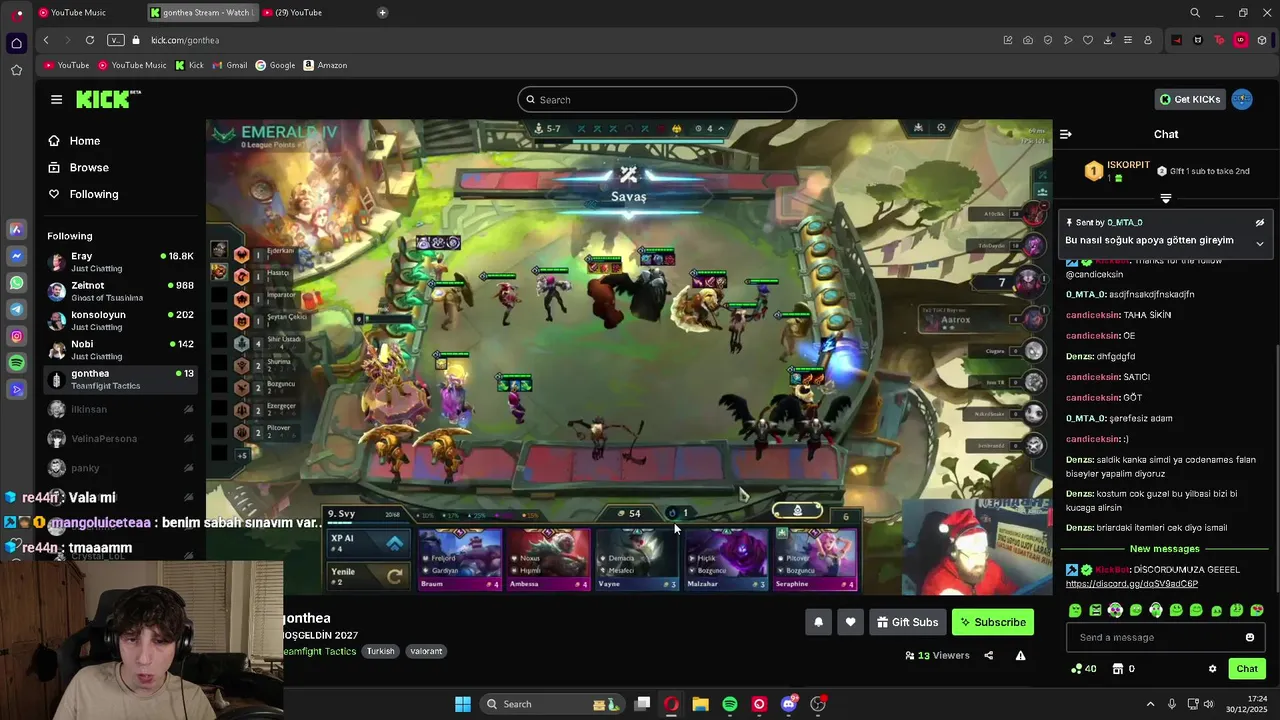Click the first green emote in quick emote row
This screenshot has width=1280, height=720.
pyautogui.click(x=1075, y=610)
